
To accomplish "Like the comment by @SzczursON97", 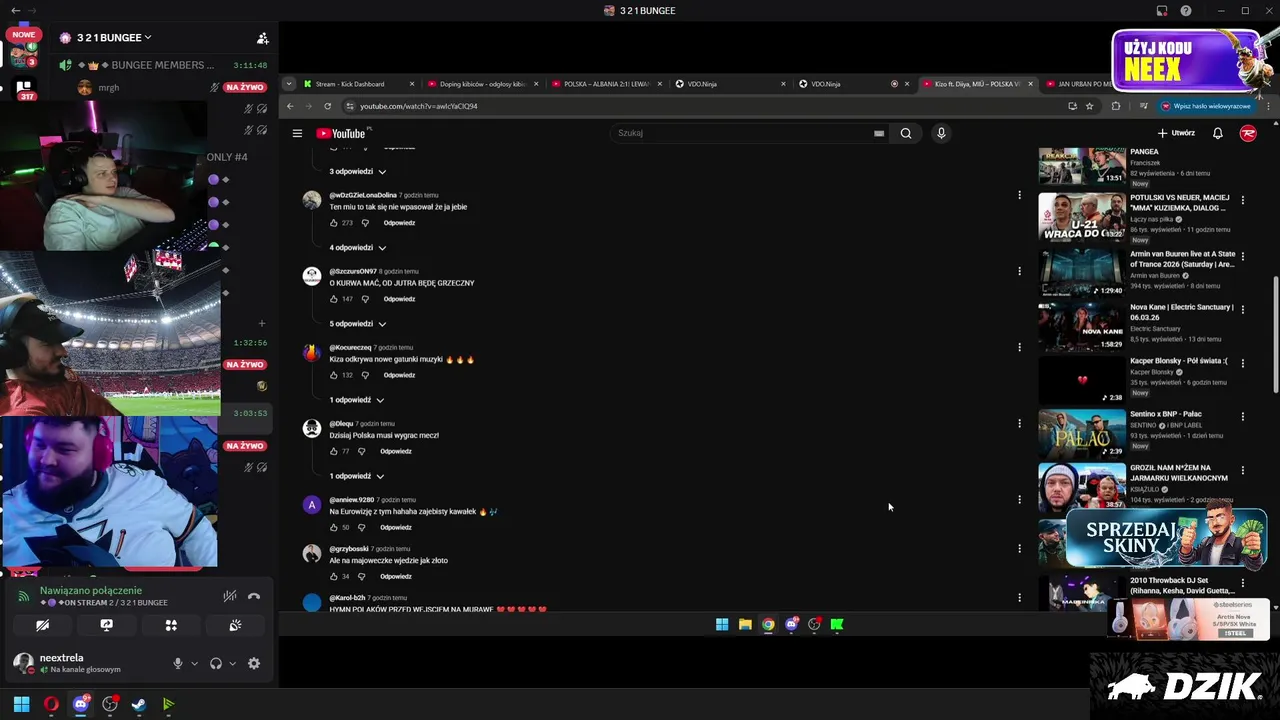I will click(x=333, y=299).
